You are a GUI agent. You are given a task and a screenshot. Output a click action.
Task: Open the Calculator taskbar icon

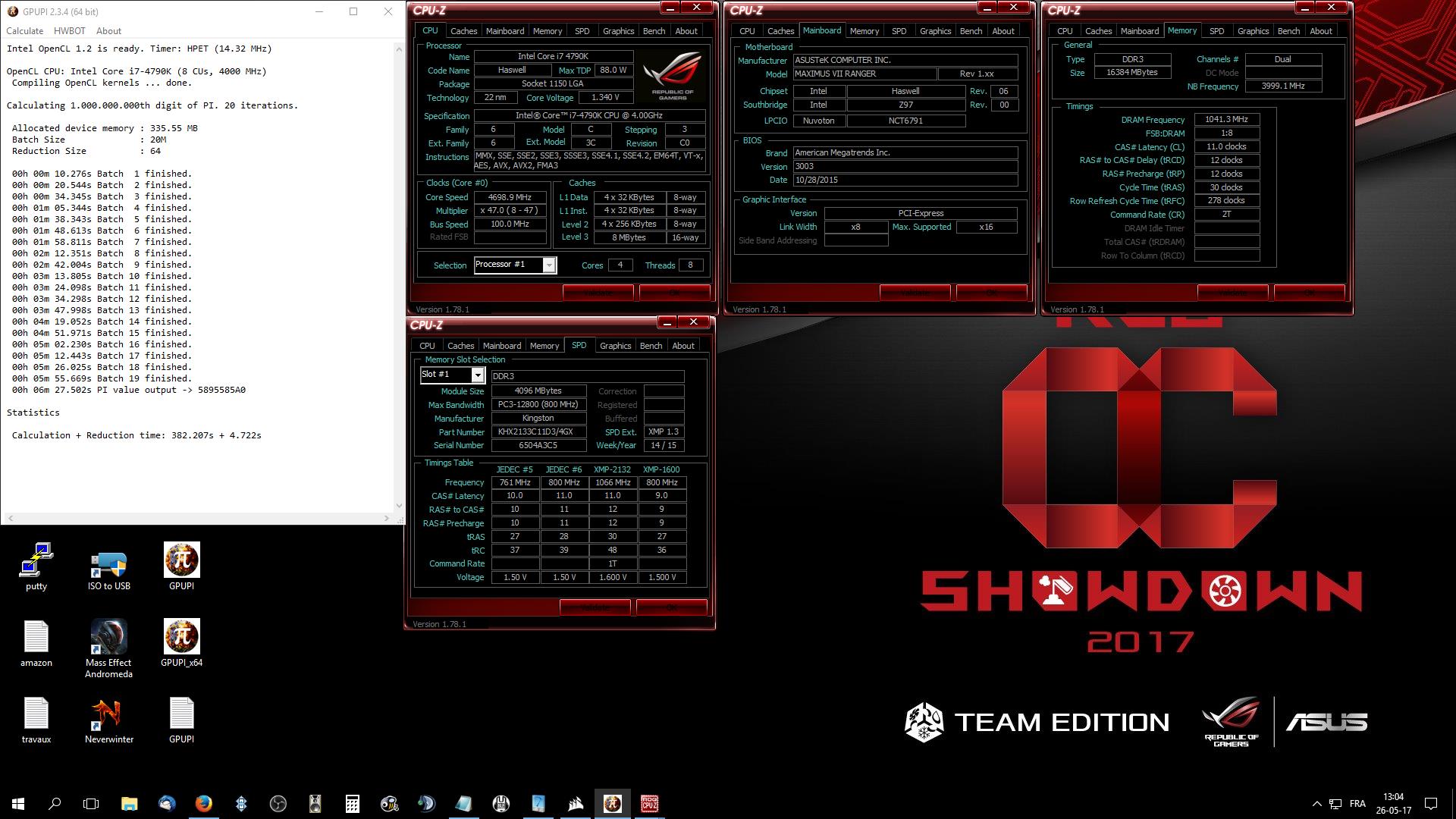click(x=352, y=803)
